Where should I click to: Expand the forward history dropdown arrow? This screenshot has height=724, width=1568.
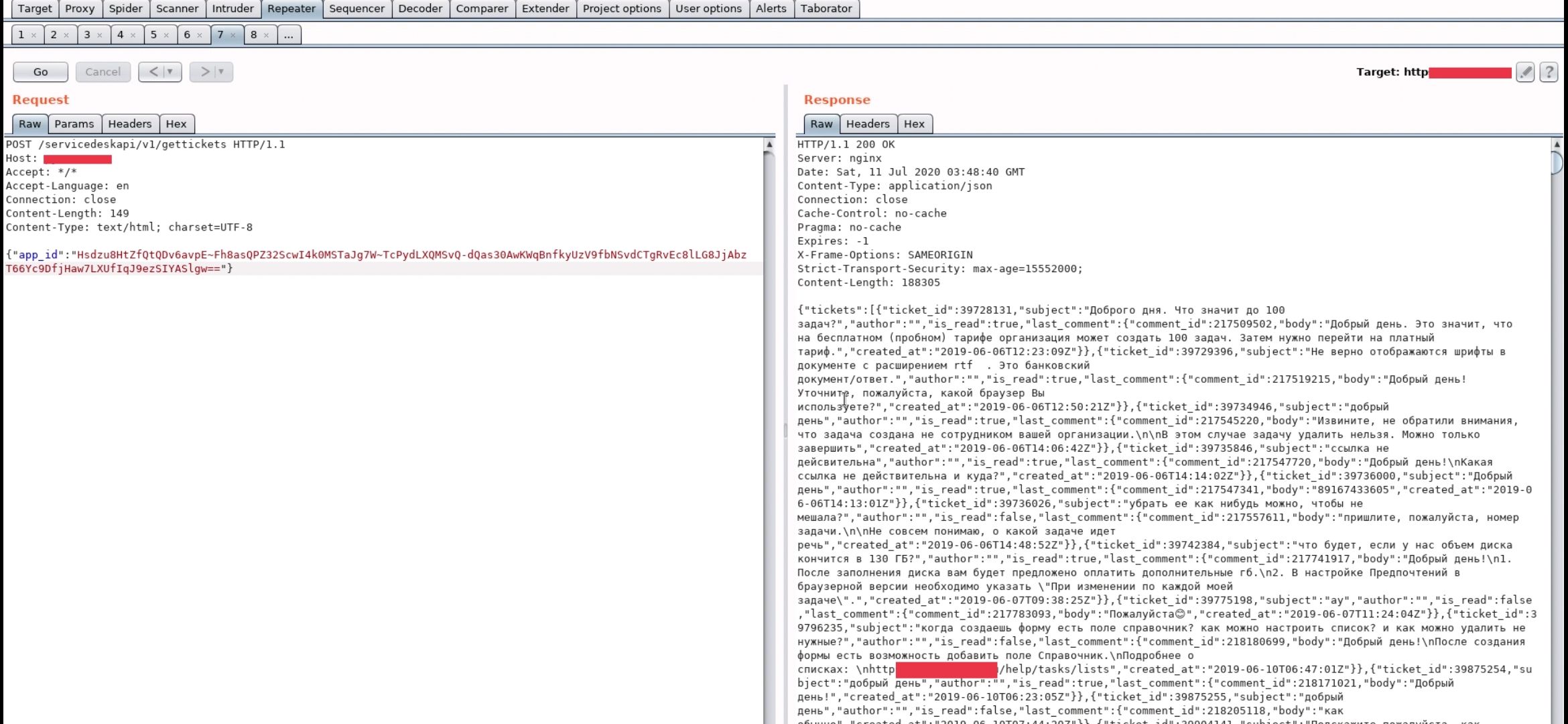pos(221,72)
